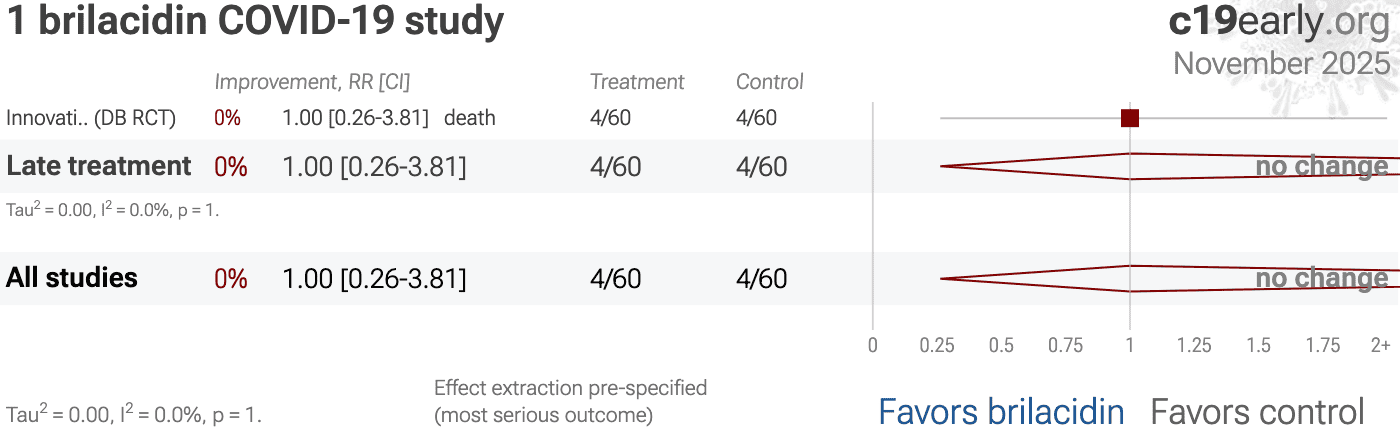Click the Treatment column header
This screenshot has height=429, width=1400.
[637, 82]
